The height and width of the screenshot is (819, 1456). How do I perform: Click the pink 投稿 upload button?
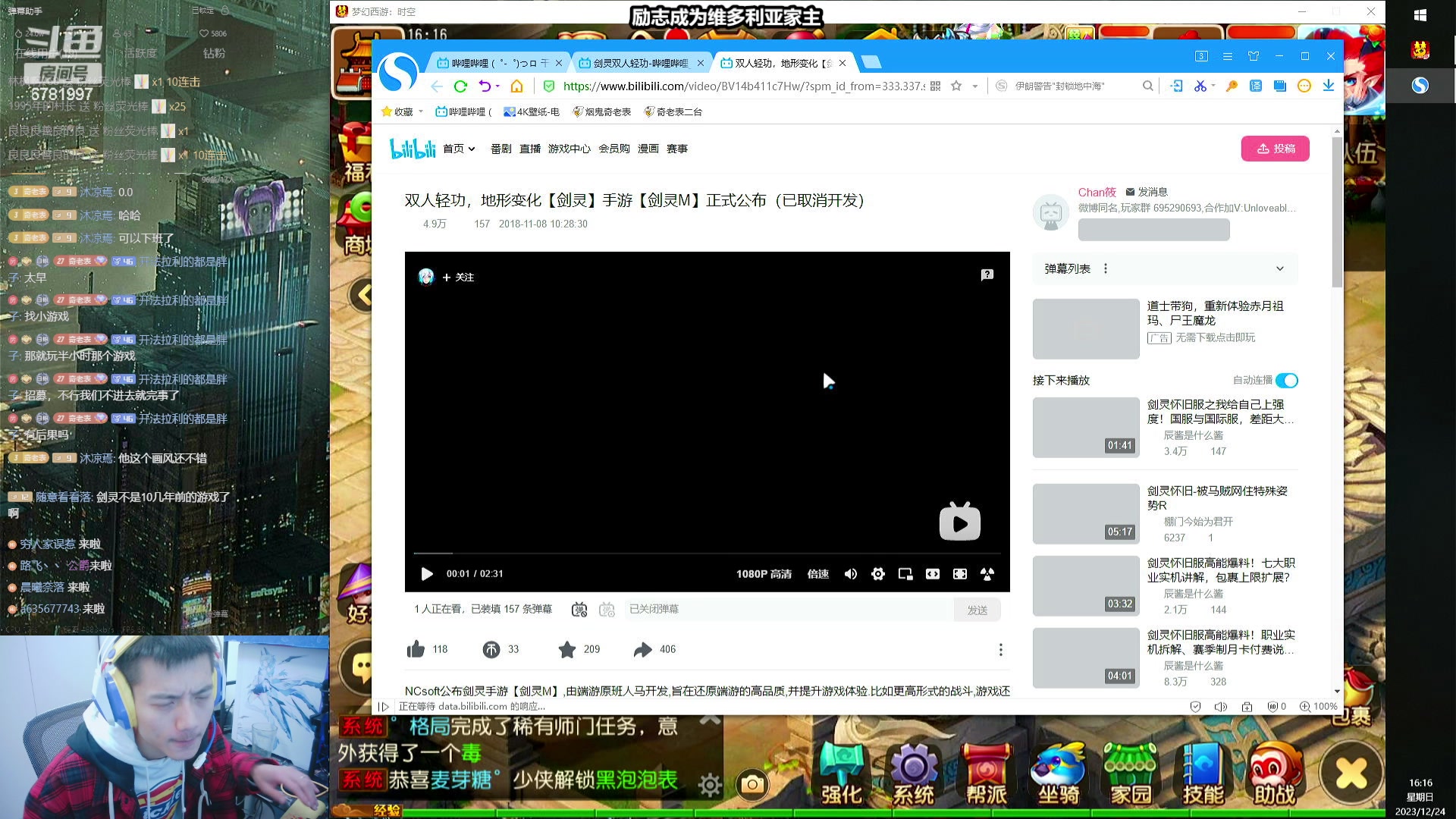[1276, 149]
